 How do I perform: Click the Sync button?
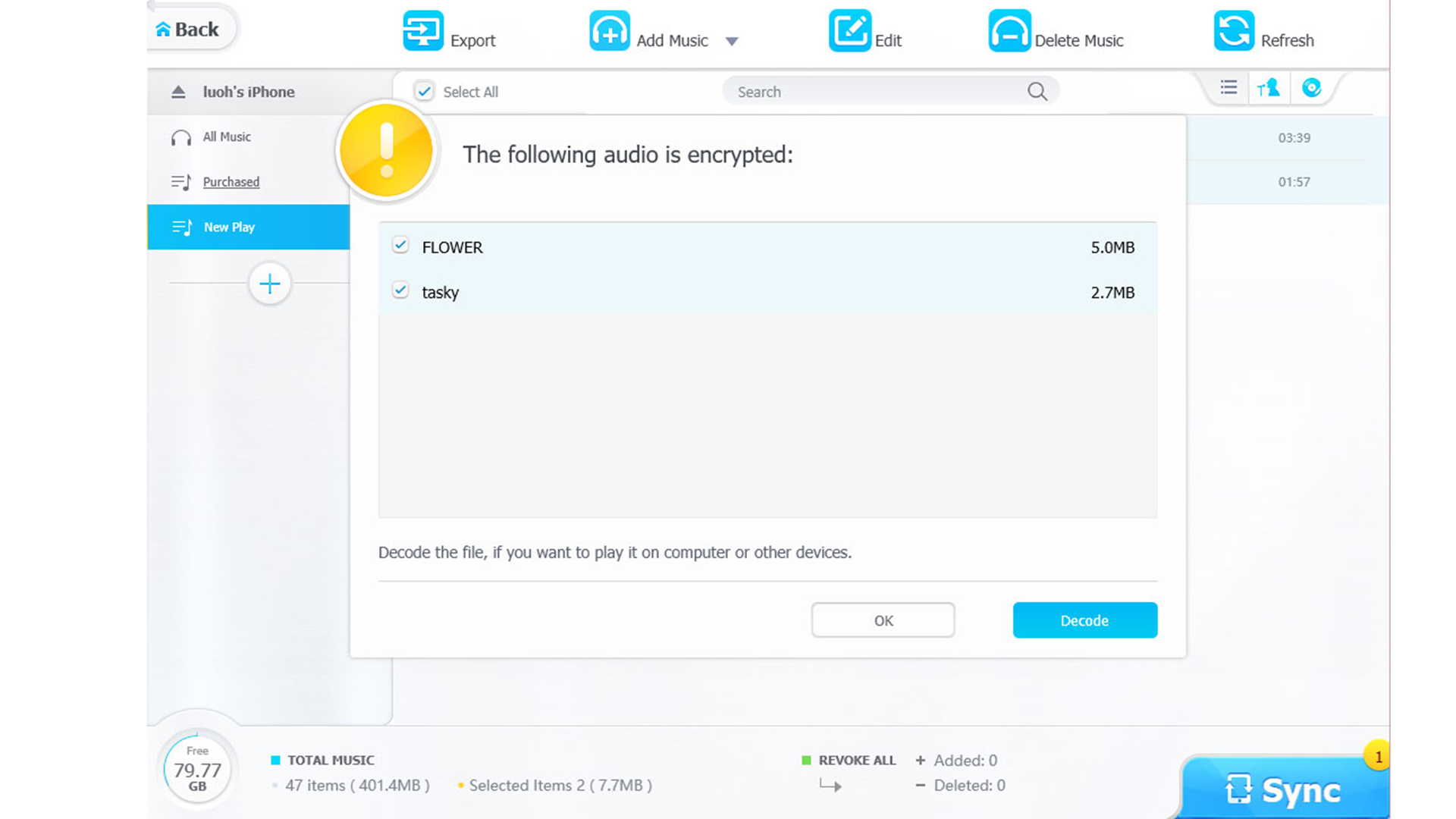(1286, 789)
